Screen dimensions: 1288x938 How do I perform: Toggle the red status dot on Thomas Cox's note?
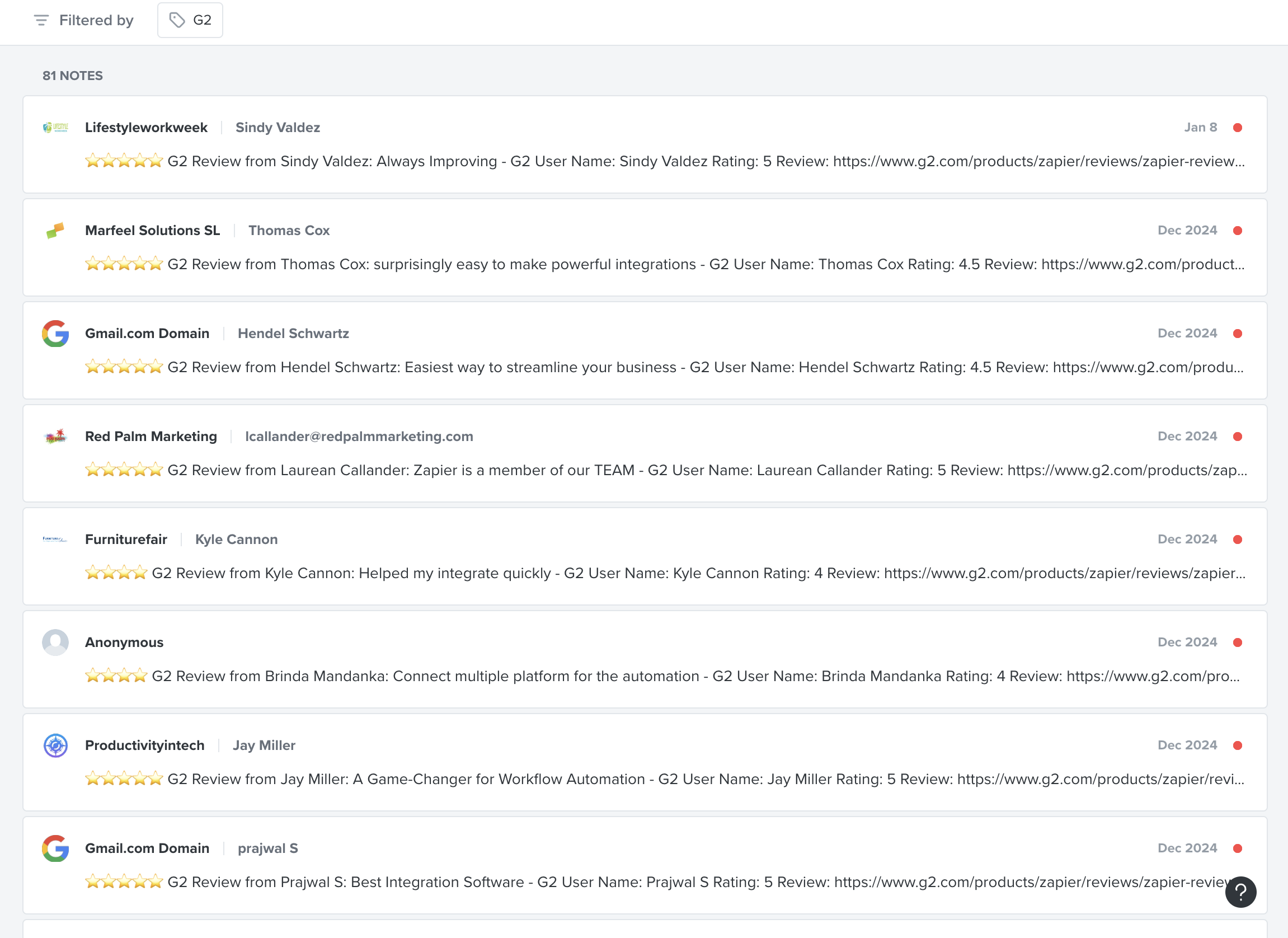point(1238,231)
